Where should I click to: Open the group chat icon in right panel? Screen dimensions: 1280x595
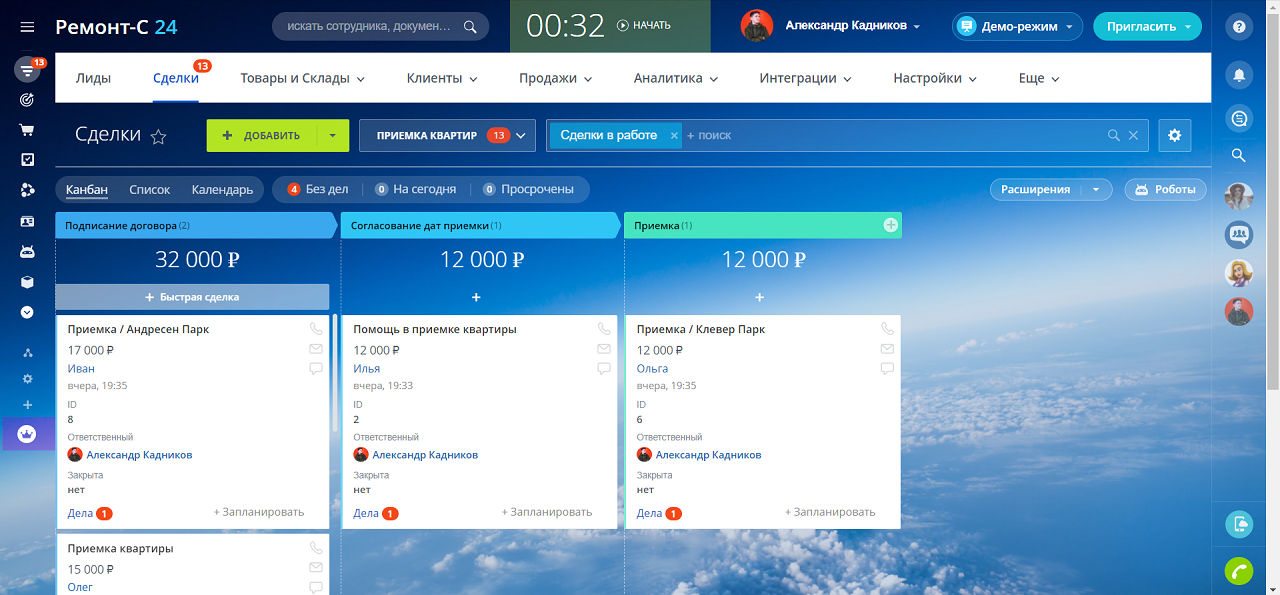(x=1239, y=235)
